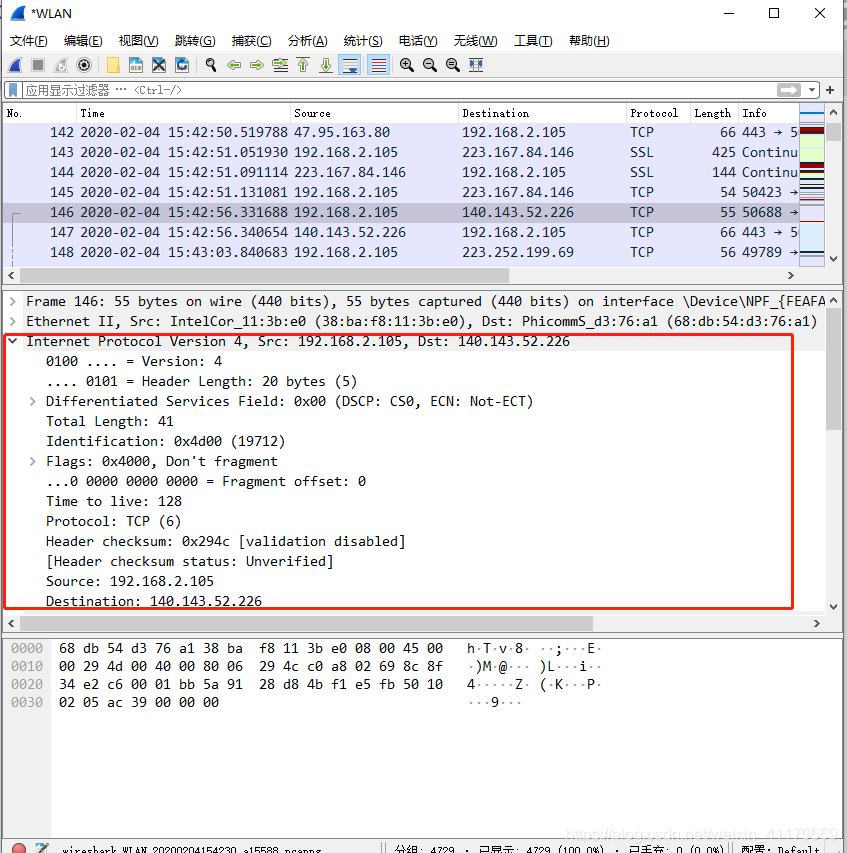Apply the display filter arrow button

(789, 90)
